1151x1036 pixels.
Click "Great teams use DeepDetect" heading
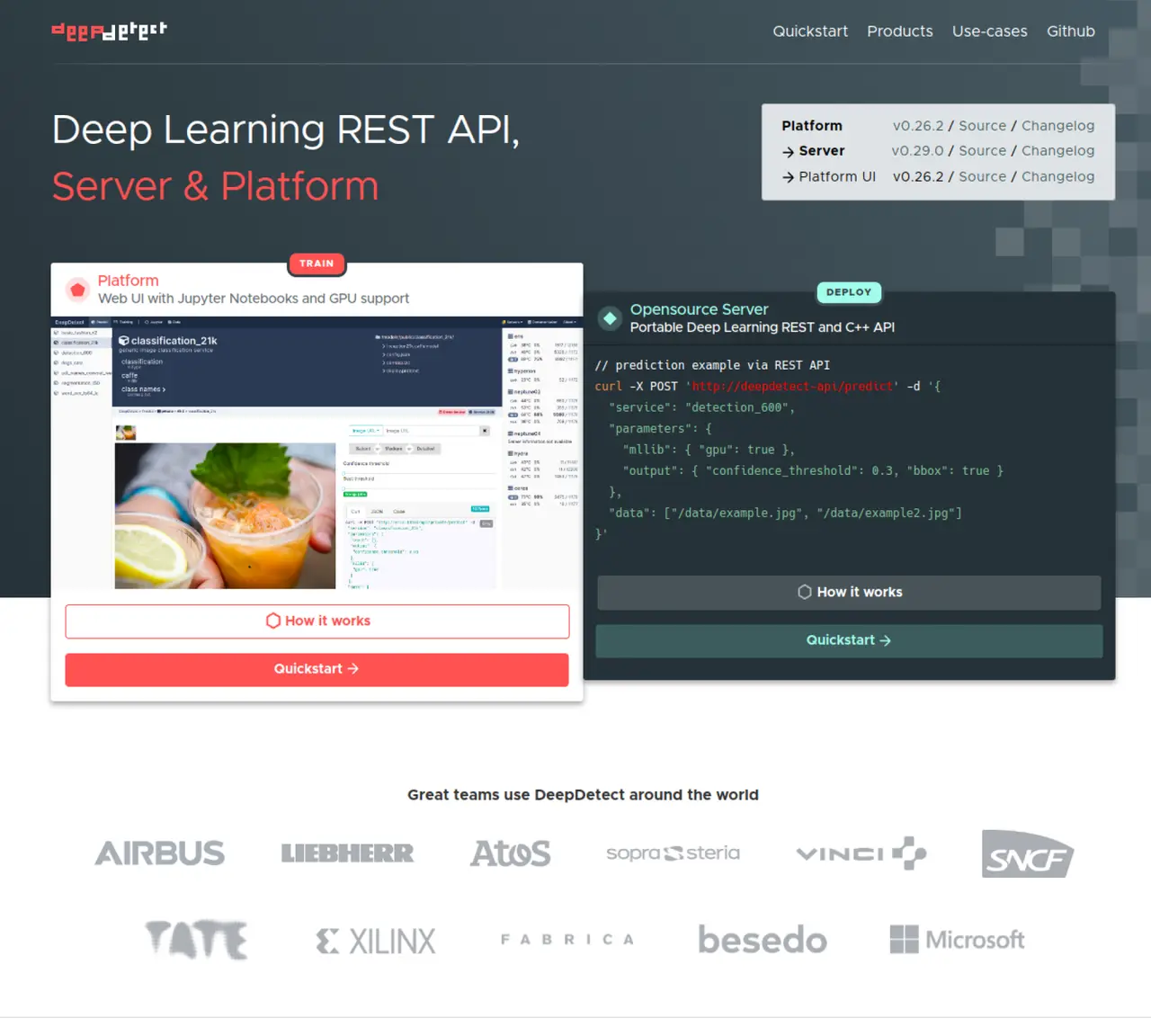pyautogui.click(x=583, y=795)
